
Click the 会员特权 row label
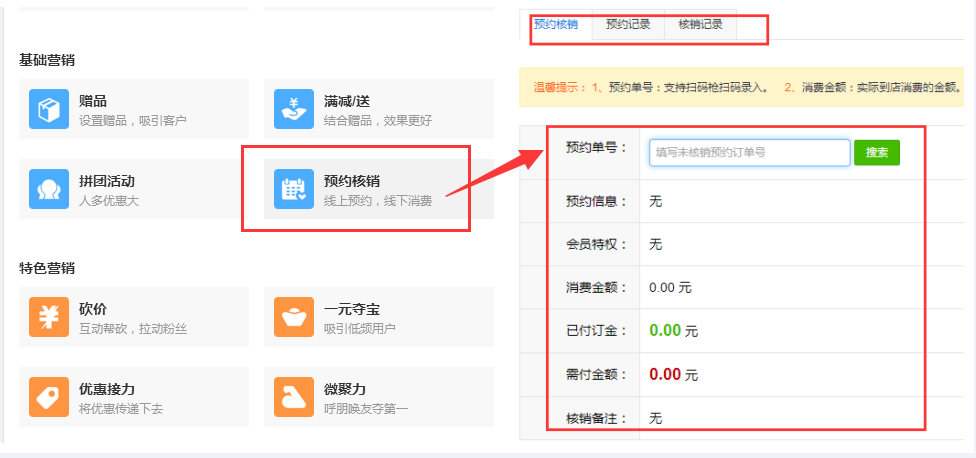coord(596,244)
